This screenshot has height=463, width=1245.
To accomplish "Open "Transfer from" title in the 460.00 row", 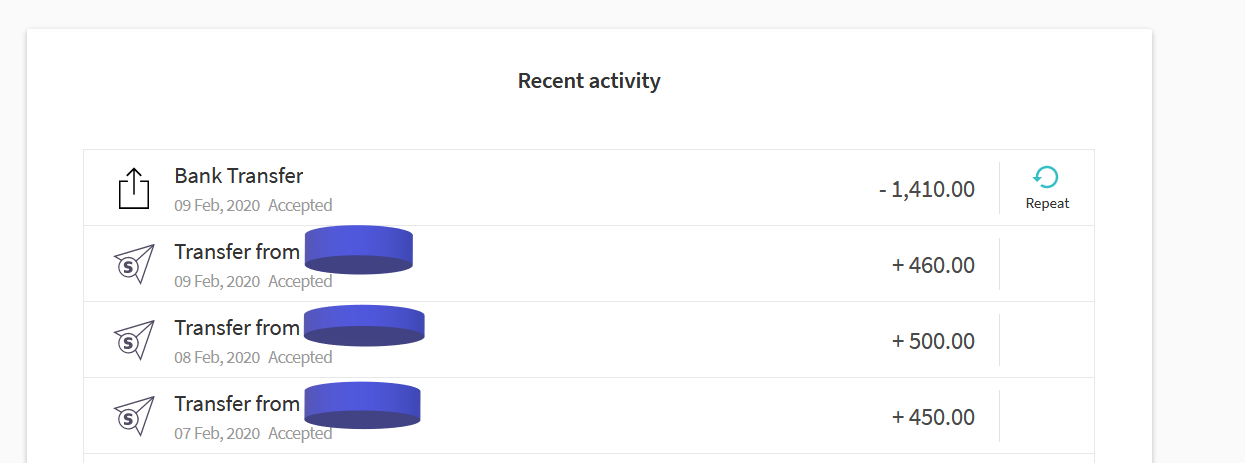I will (237, 252).
